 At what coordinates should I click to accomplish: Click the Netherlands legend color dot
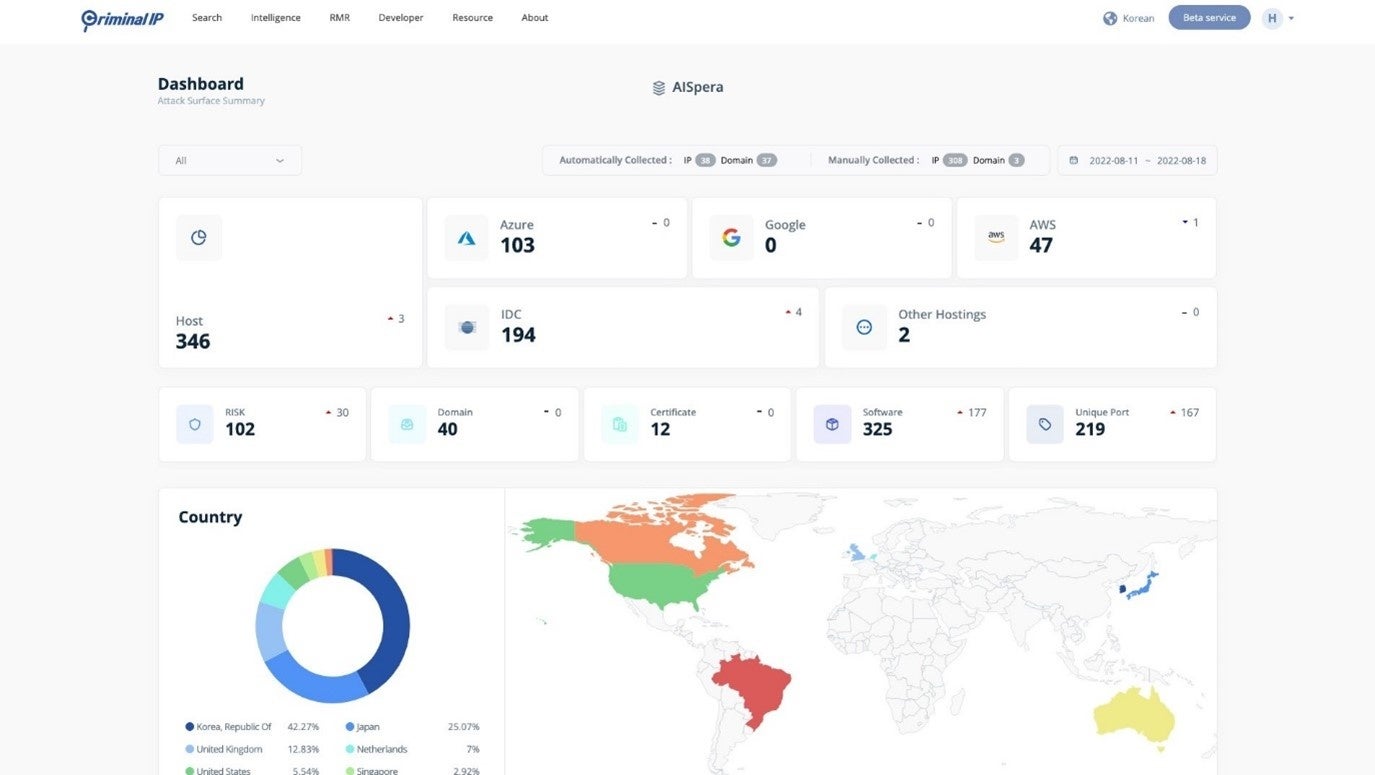coord(350,749)
